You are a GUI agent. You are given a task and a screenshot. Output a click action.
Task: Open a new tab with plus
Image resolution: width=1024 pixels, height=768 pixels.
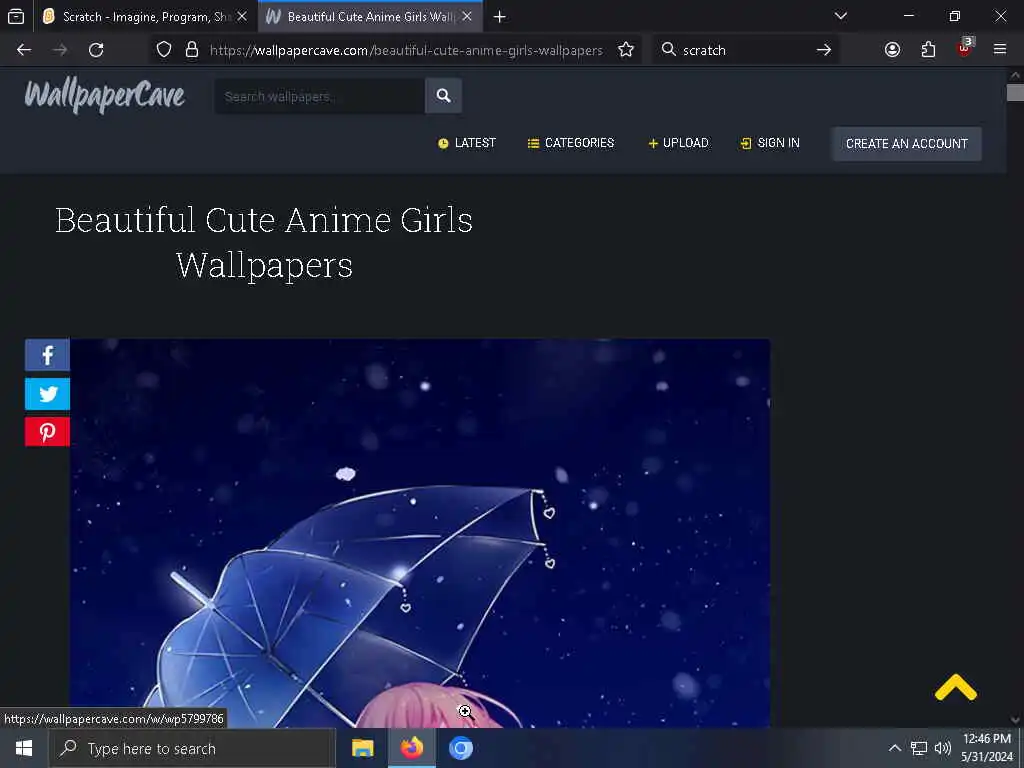click(x=500, y=17)
